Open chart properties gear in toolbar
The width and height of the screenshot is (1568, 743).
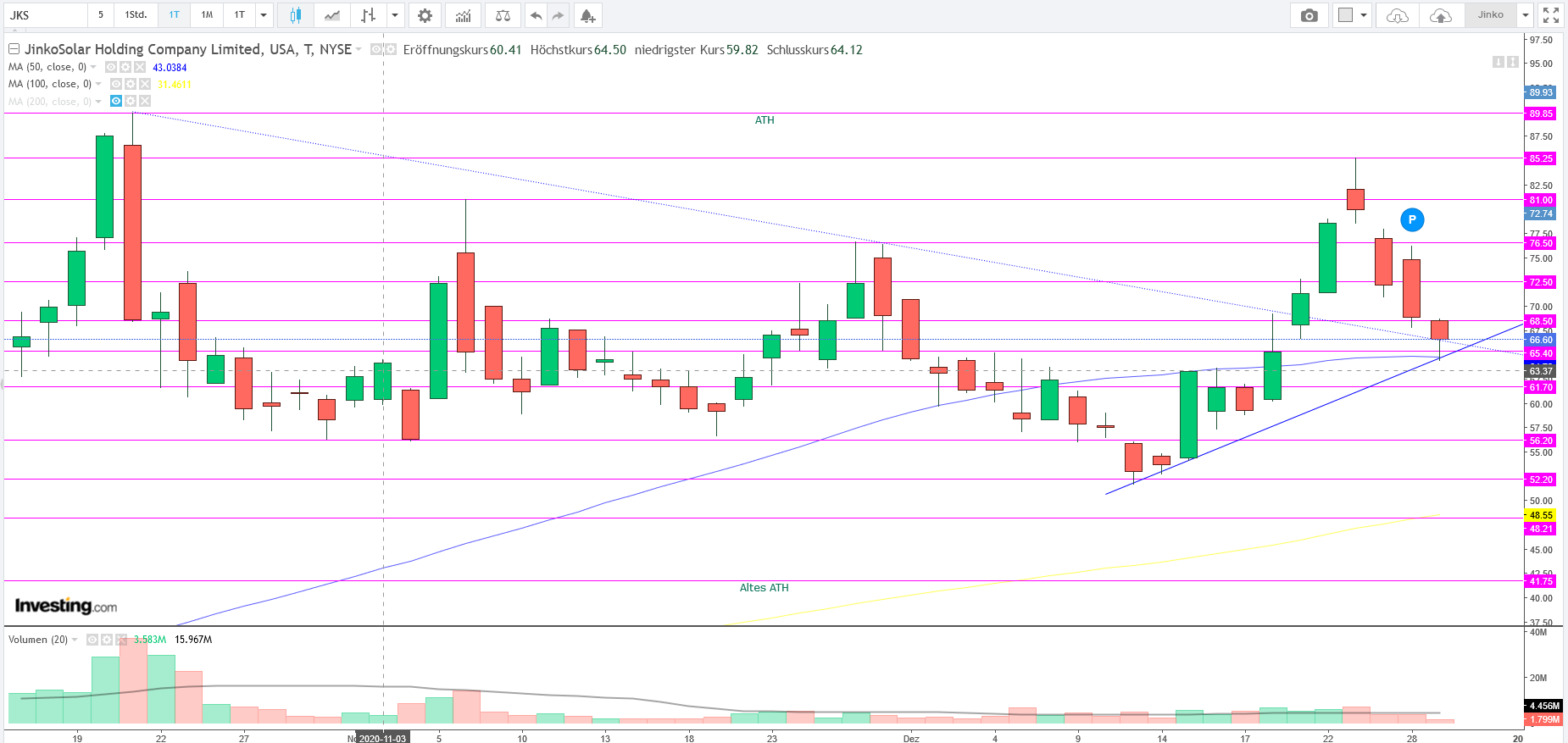(x=425, y=15)
